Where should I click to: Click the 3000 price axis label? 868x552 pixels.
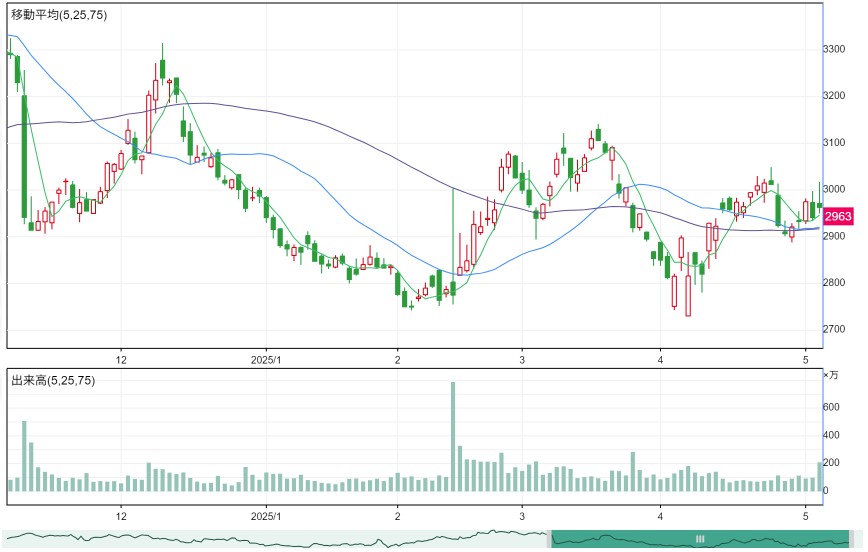coord(834,189)
